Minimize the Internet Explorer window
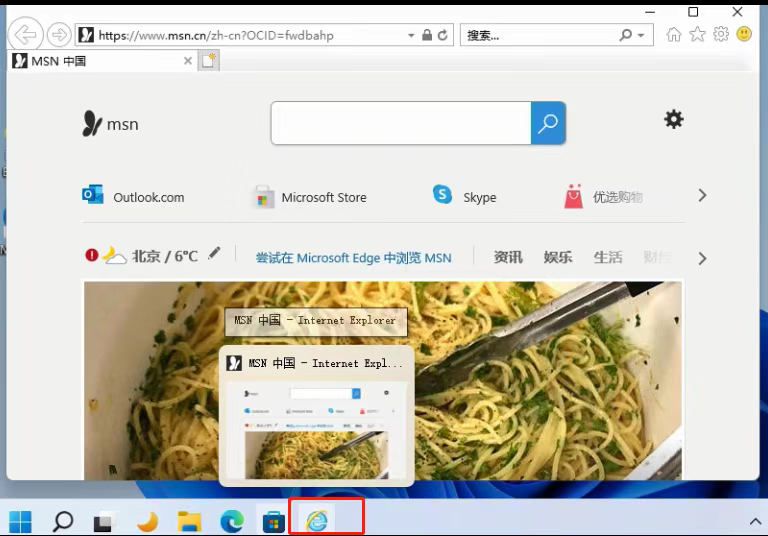The image size is (768, 536). (x=650, y=12)
